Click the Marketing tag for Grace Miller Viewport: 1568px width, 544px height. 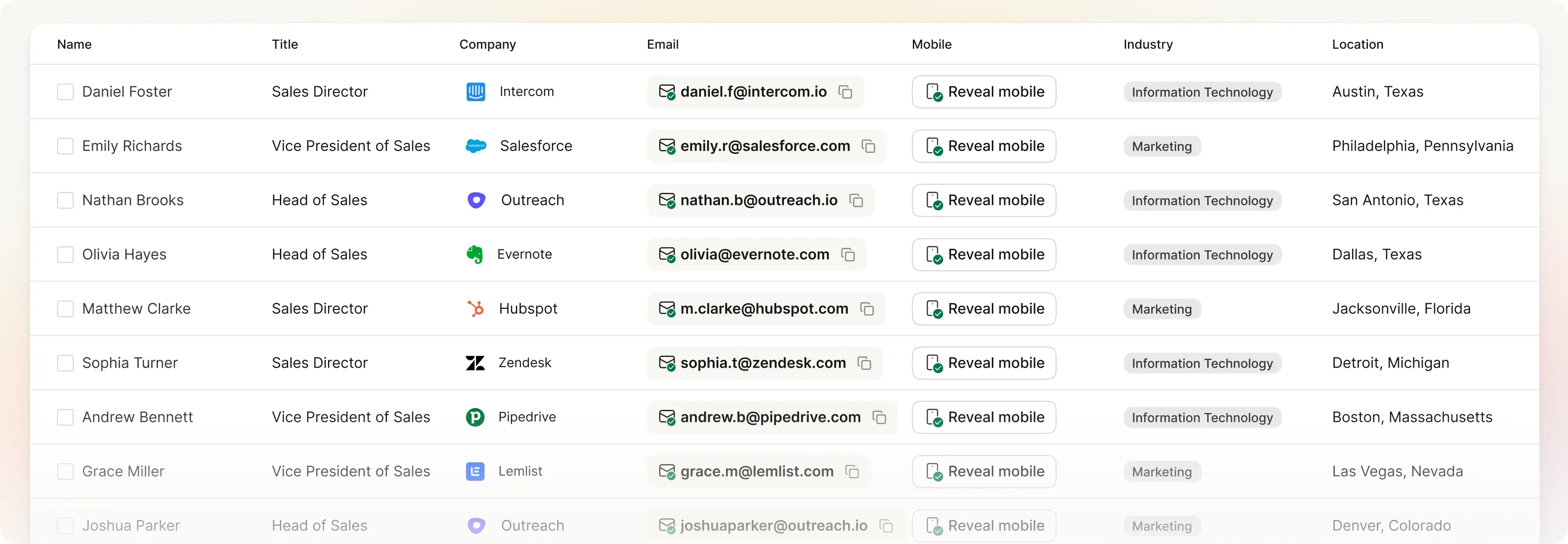1161,471
